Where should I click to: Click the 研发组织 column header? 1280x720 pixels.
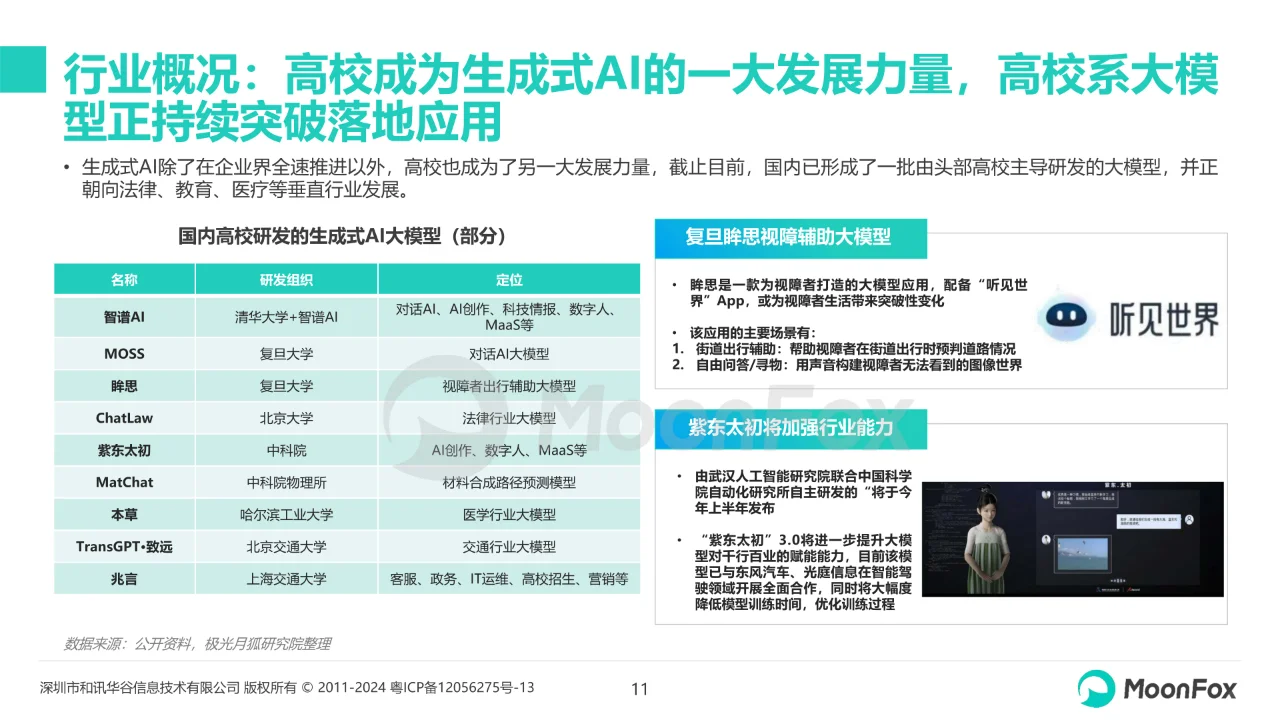(x=286, y=280)
